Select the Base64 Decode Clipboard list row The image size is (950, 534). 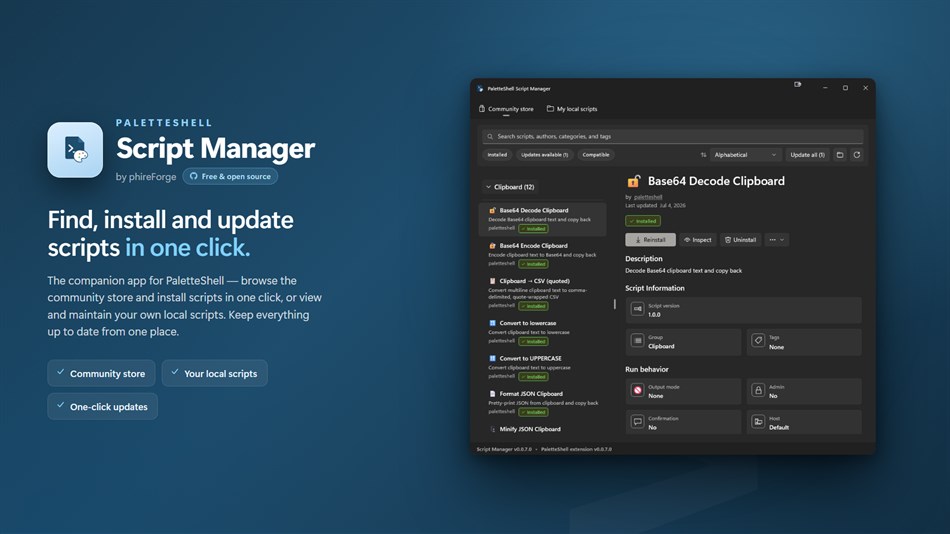(542, 219)
